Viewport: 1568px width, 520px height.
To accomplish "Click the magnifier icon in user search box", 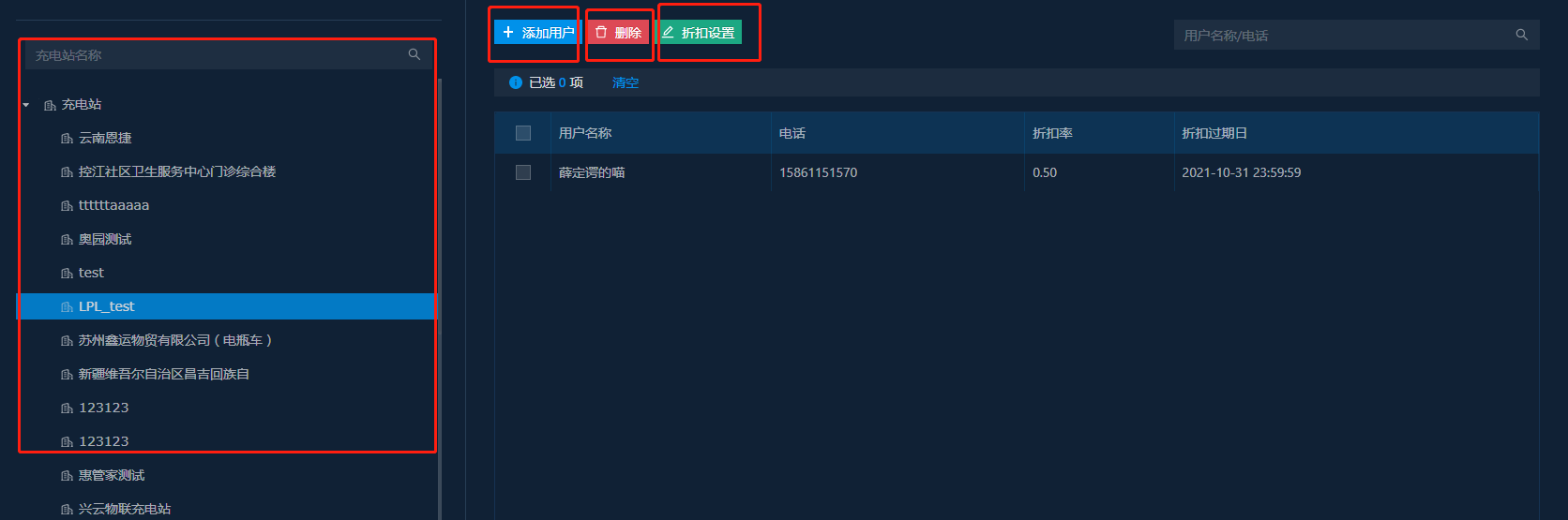I will (1521, 35).
